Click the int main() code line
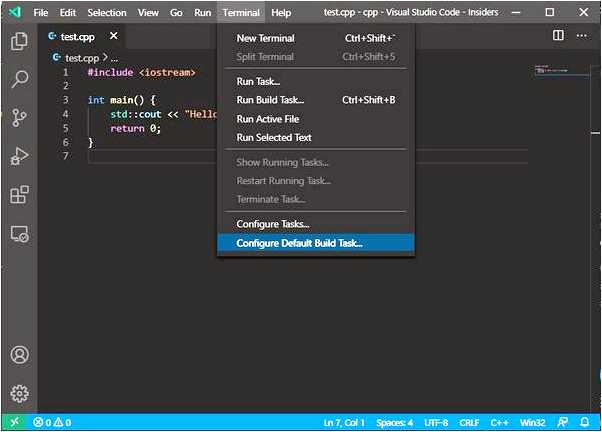Viewport: 602px width, 432px height. (121, 100)
